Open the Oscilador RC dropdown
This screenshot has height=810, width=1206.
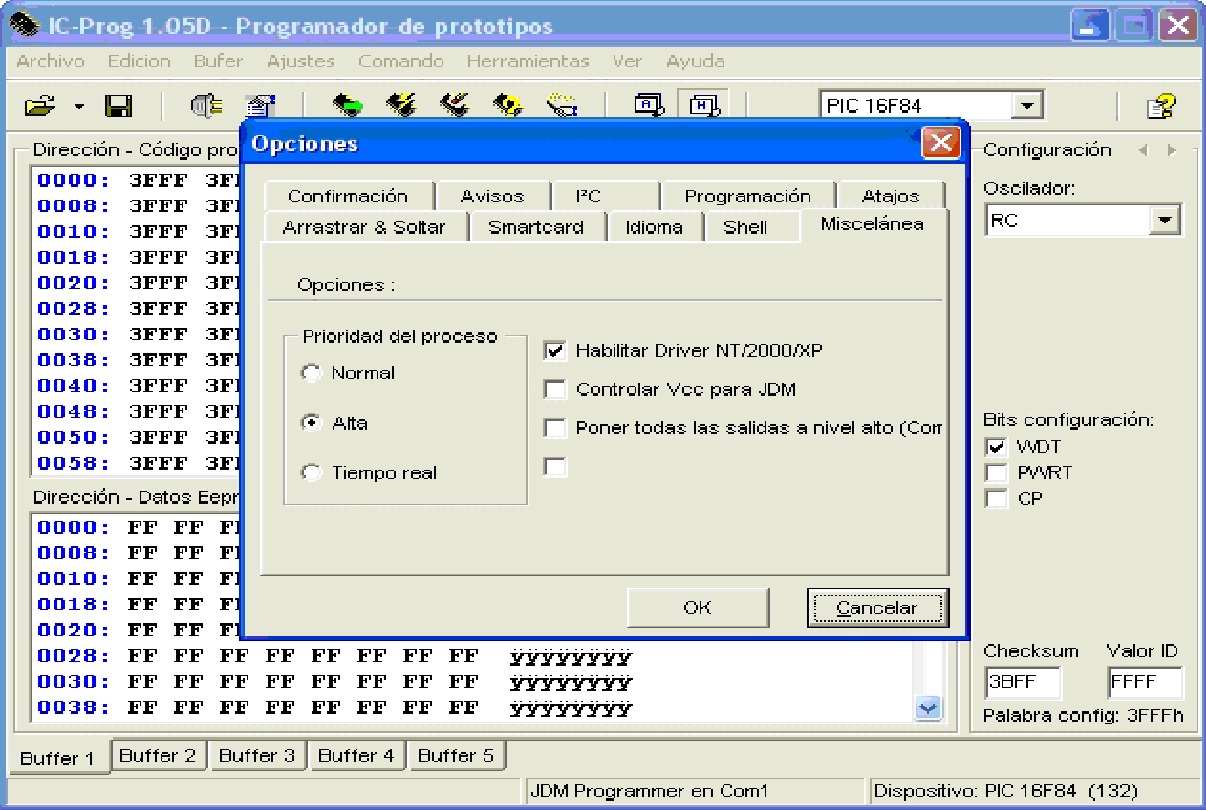pos(1165,221)
